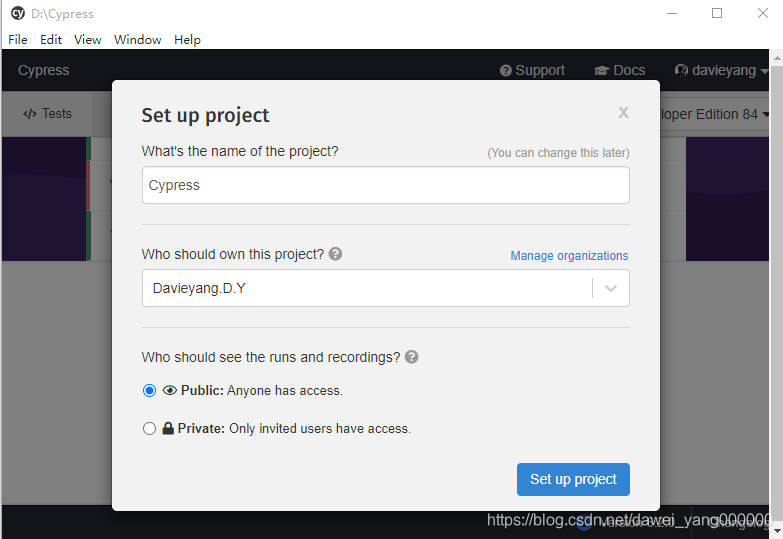Click the scrollbar up arrow
The height and width of the screenshot is (539, 783).
coord(777,58)
